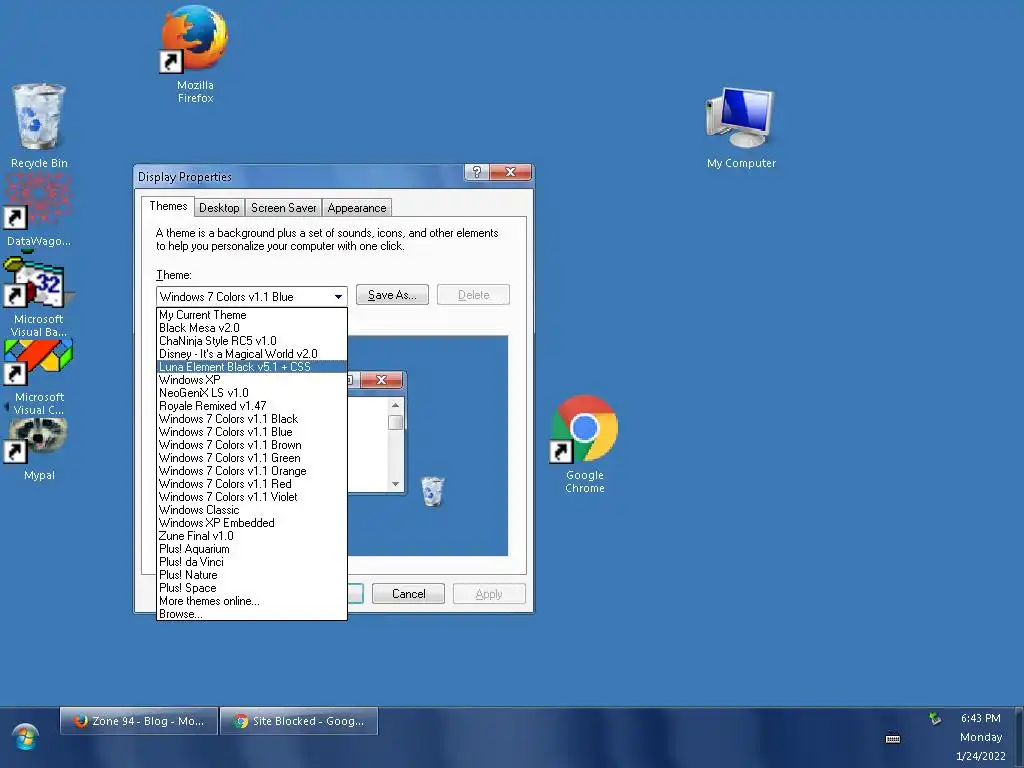This screenshot has width=1024, height=768.
Task: Select More themes online... entry
Action: click(251, 601)
